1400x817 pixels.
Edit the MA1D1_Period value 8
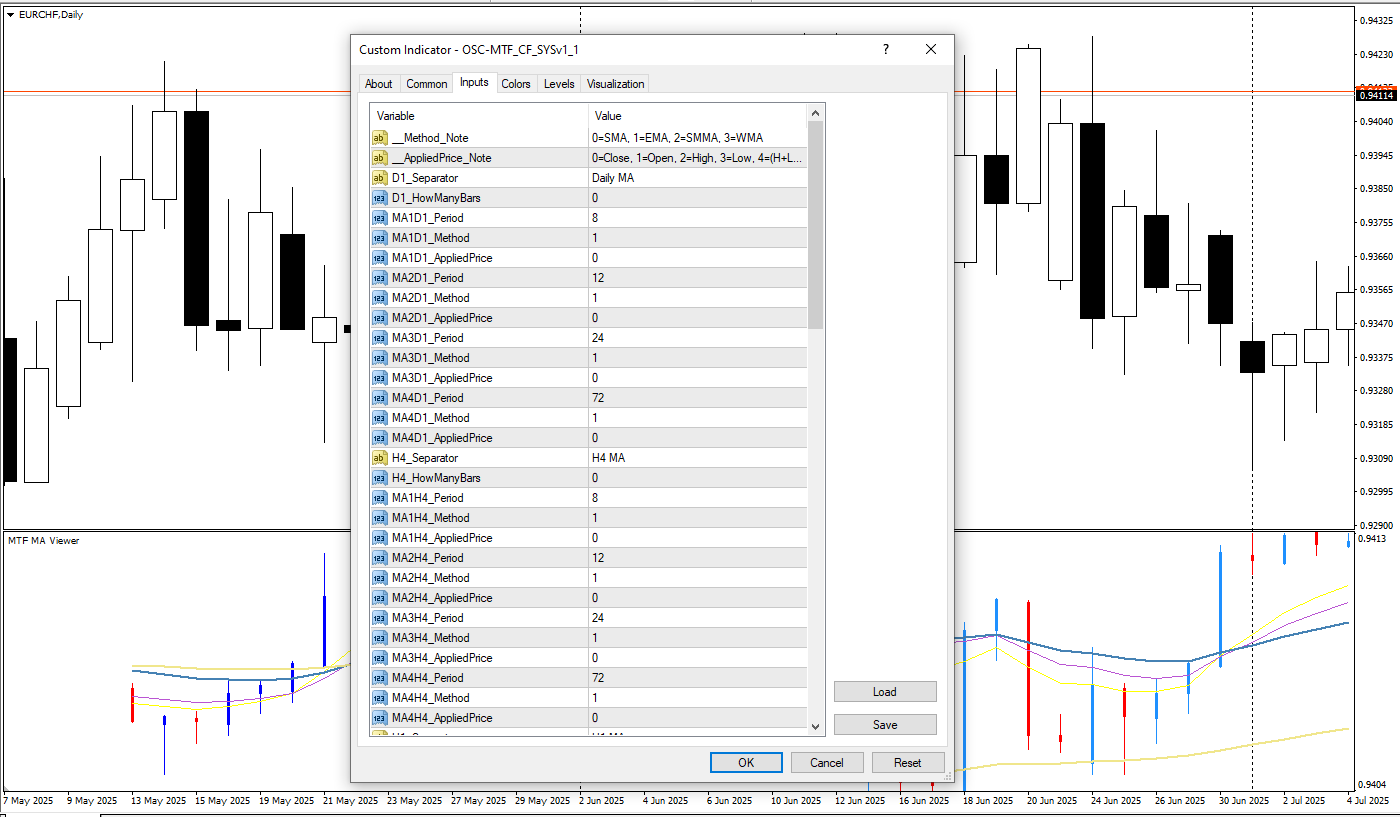click(x=698, y=218)
